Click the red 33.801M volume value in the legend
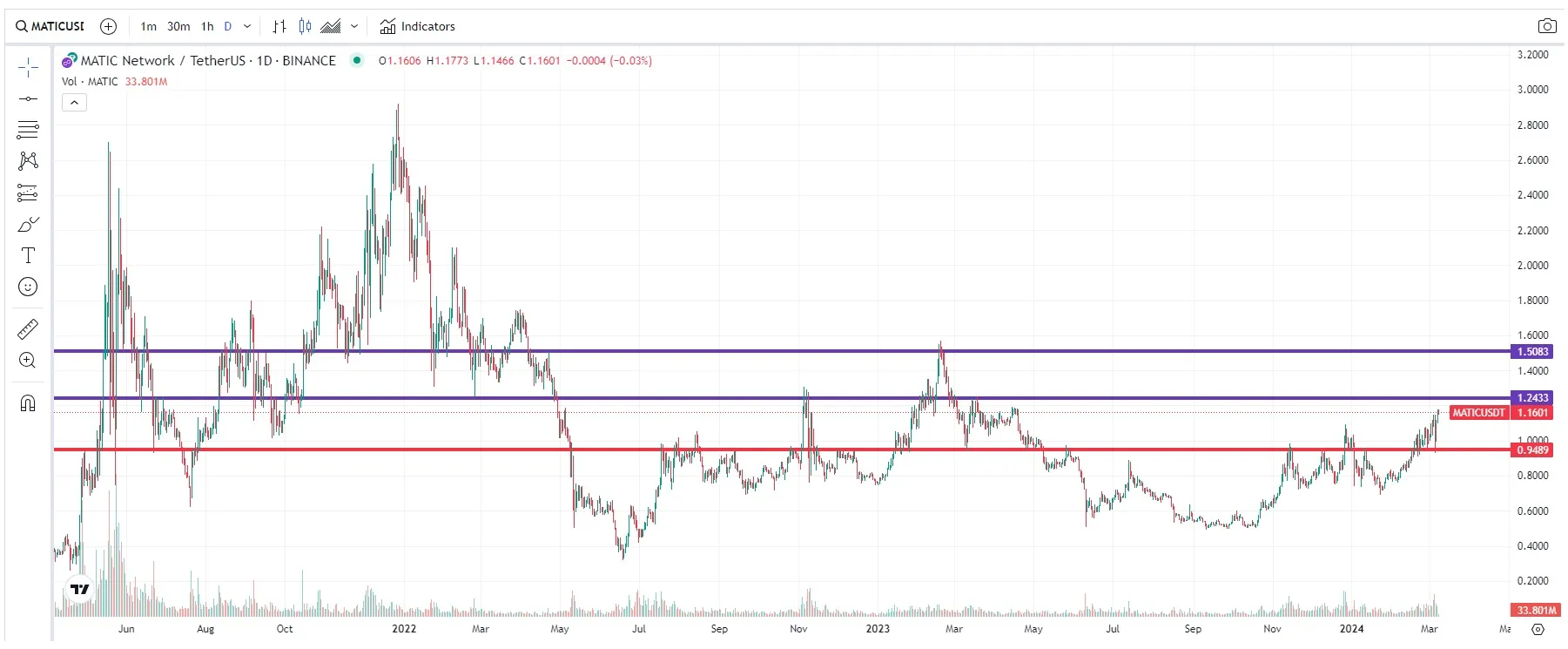 pyautogui.click(x=146, y=81)
